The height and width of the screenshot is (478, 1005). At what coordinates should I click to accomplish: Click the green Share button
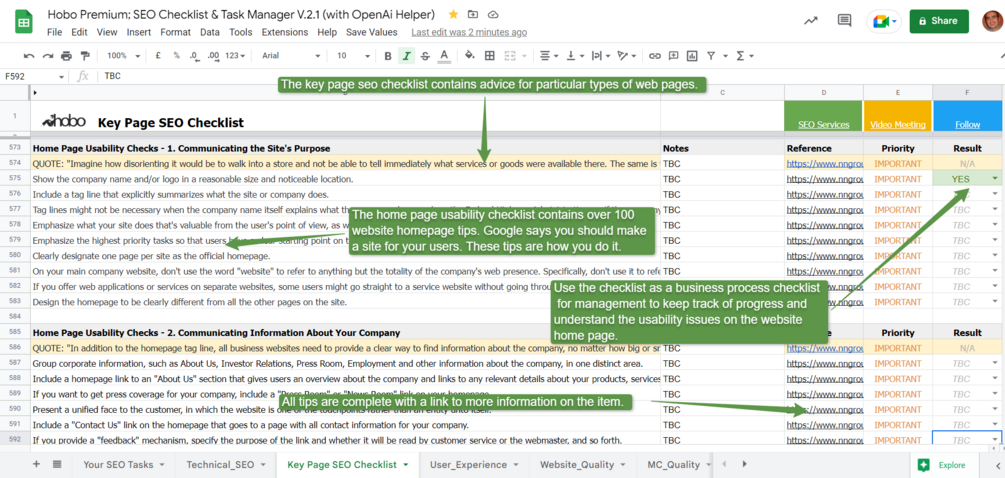[938, 21]
